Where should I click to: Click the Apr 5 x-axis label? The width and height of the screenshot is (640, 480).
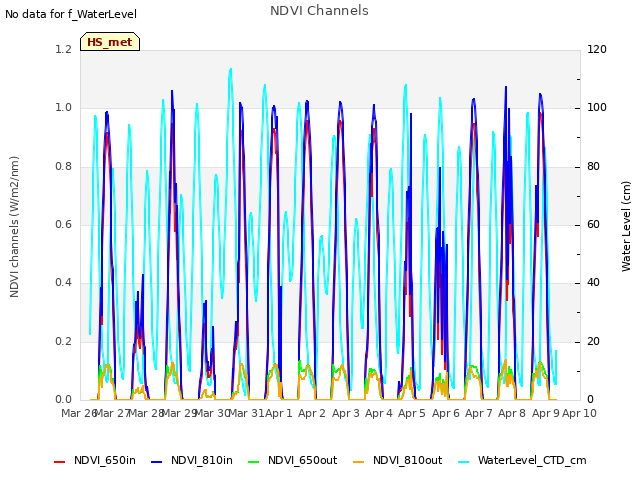[411, 413]
